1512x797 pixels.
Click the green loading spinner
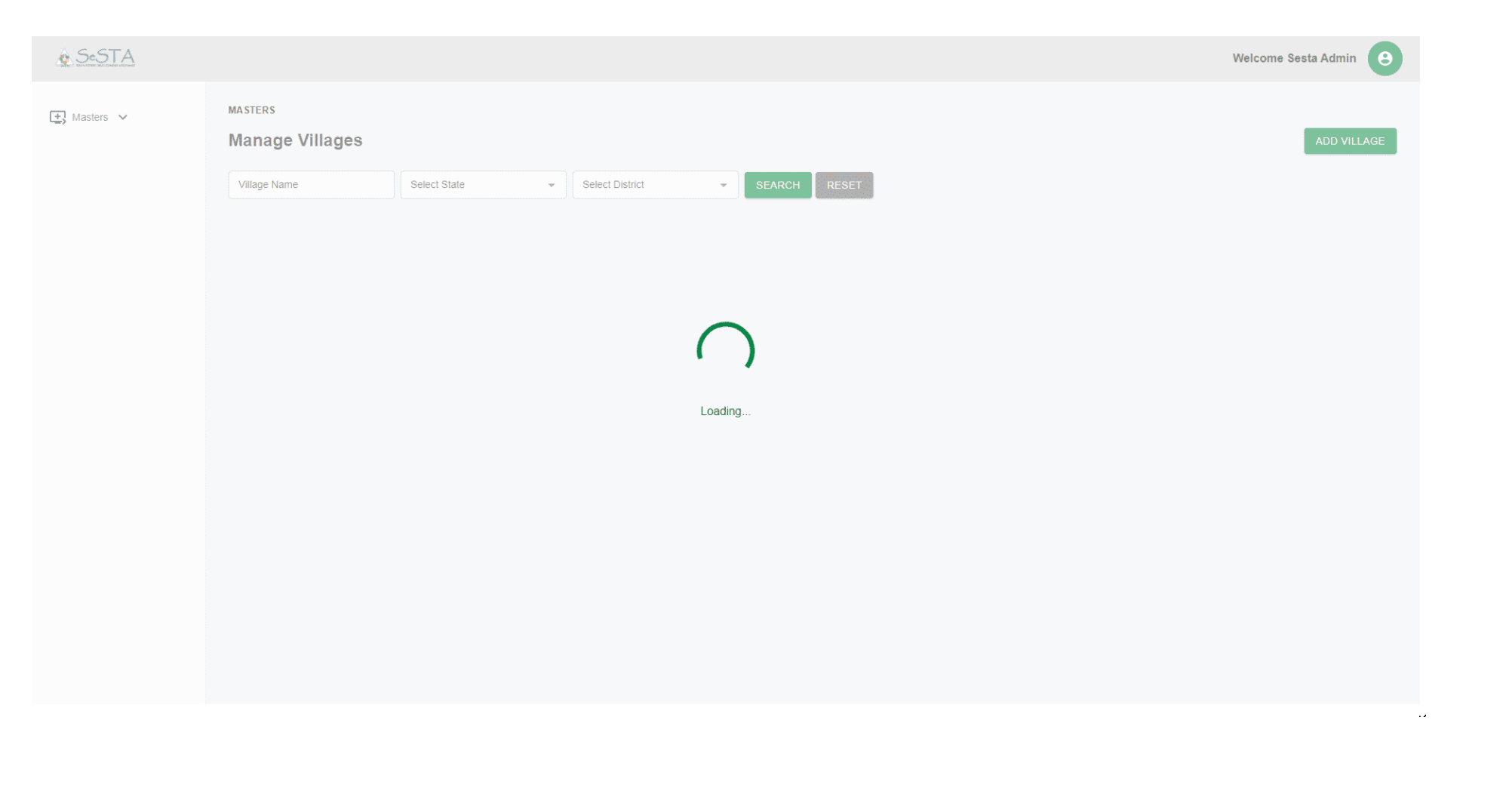[725, 347]
